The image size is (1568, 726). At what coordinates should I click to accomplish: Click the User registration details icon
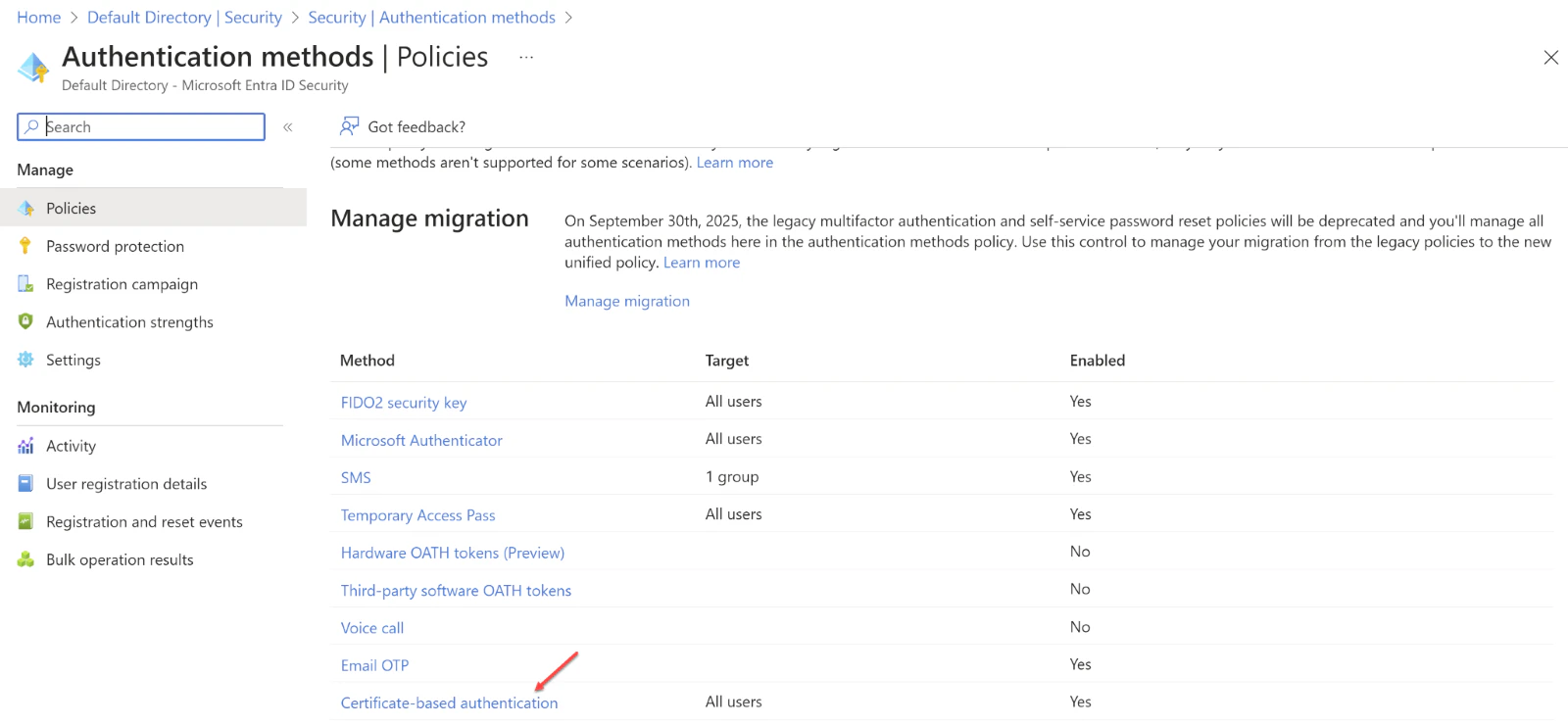25,483
